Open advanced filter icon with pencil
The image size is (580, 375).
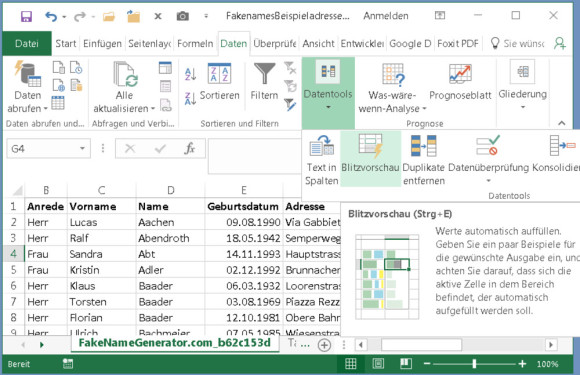click(x=290, y=105)
